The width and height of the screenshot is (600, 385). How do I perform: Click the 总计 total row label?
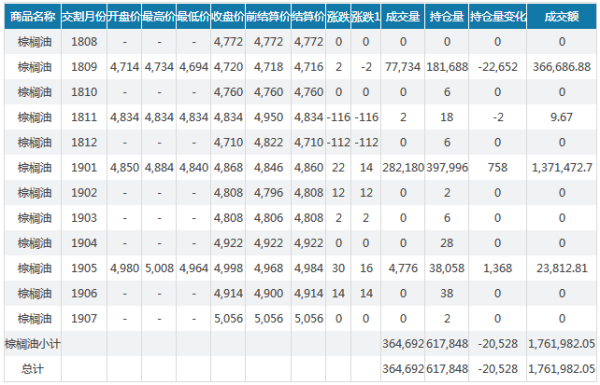click(x=33, y=369)
